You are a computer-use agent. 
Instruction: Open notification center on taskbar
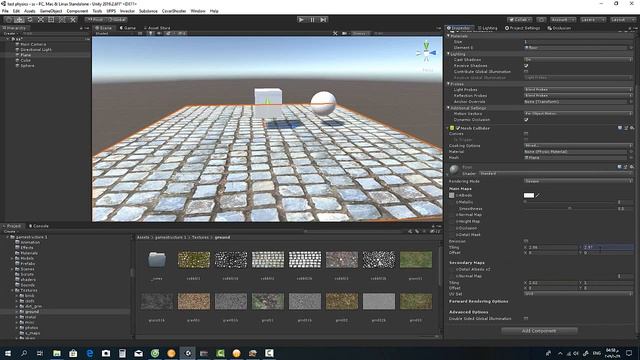629,353
